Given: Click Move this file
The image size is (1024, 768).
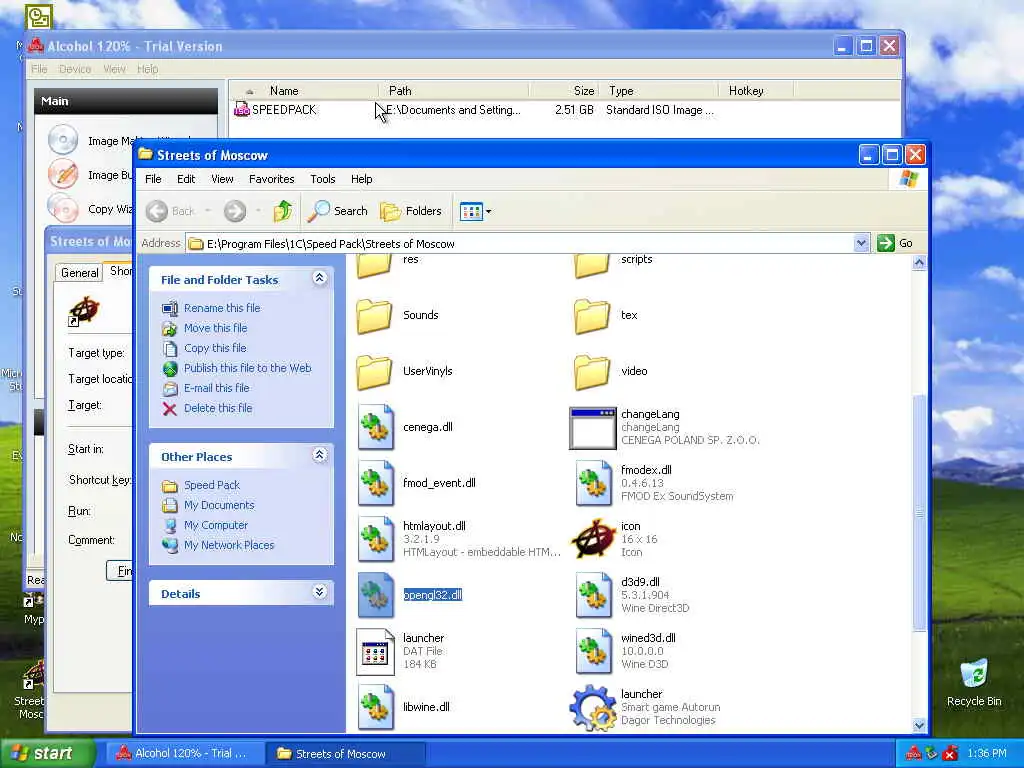Looking at the screenshot, I should (216, 328).
